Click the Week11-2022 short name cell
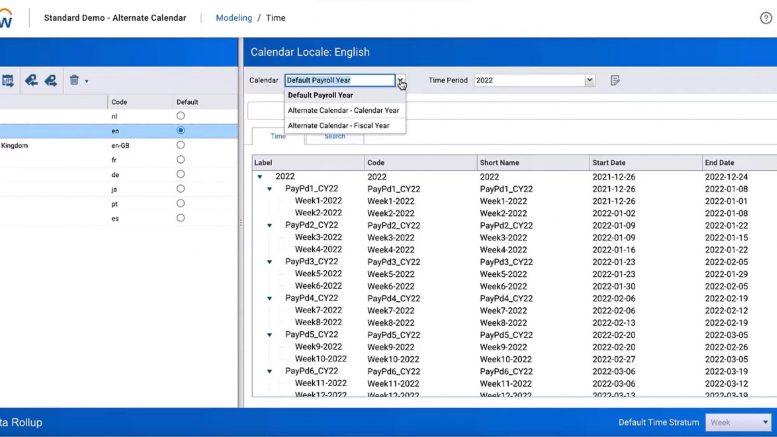Image resolution: width=777 pixels, height=437 pixels. pyautogui.click(x=505, y=383)
